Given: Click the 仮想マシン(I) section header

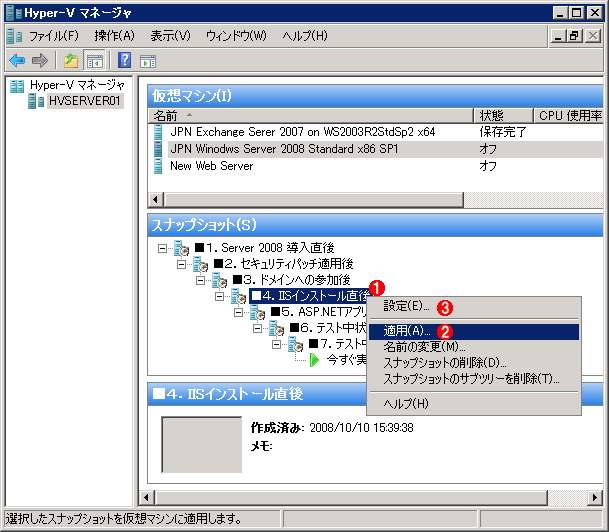Looking at the screenshot, I should (x=376, y=96).
